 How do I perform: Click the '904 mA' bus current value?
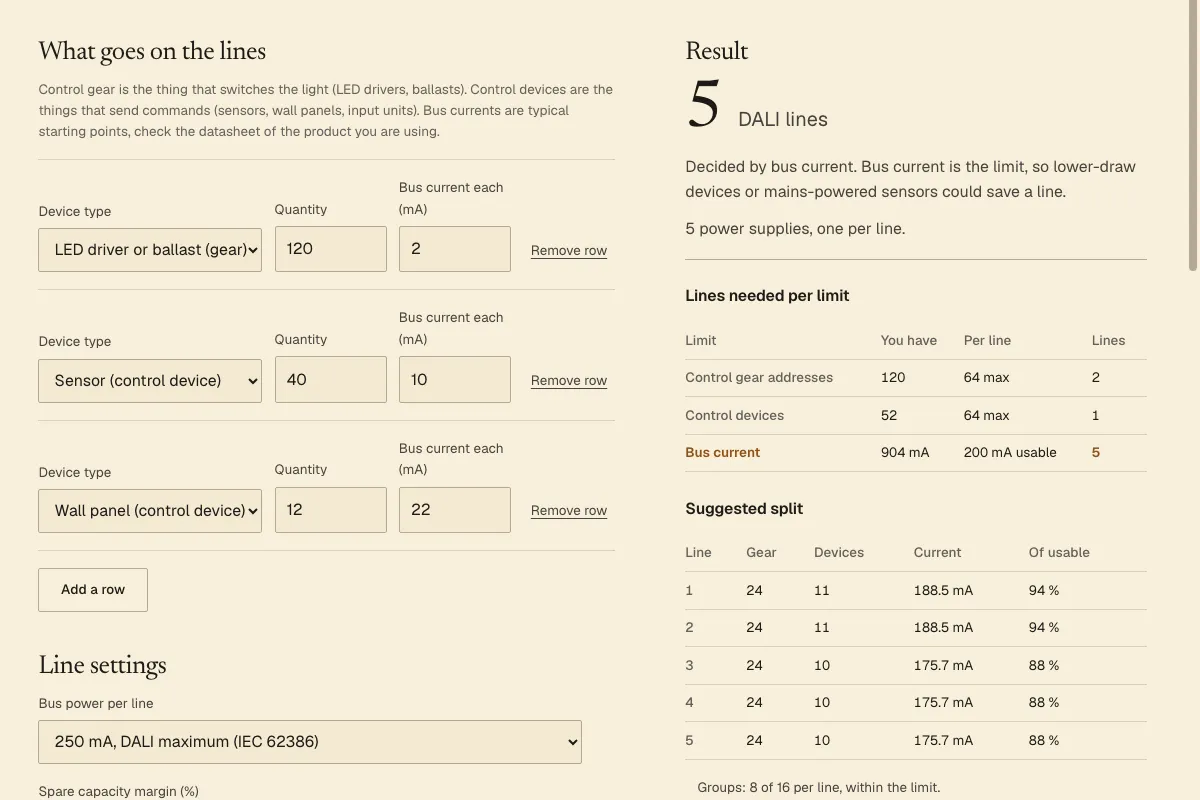pos(905,453)
